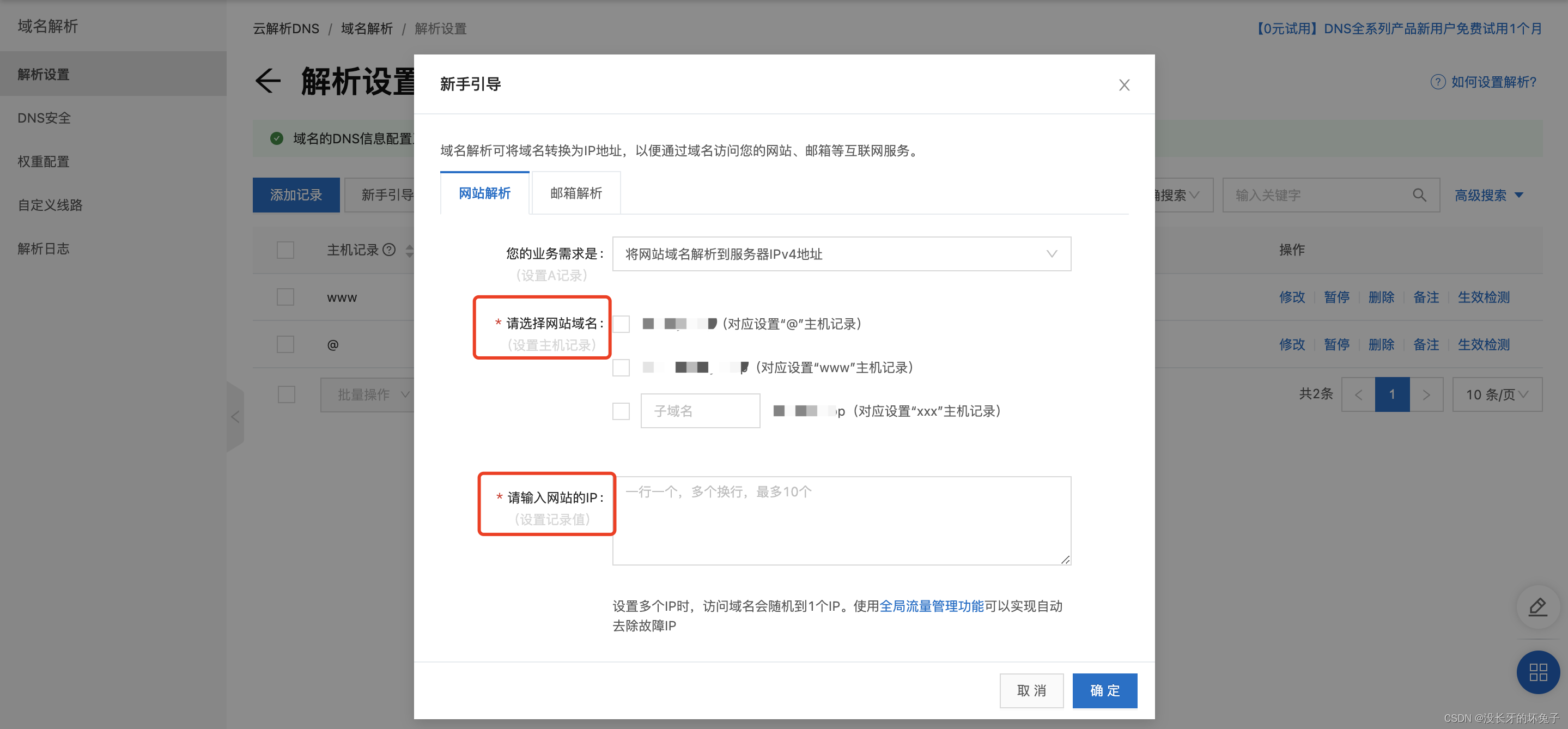Open the 您的业务需求是 dropdown
Image resolution: width=1568 pixels, height=729 pixels.
(841, 254)
